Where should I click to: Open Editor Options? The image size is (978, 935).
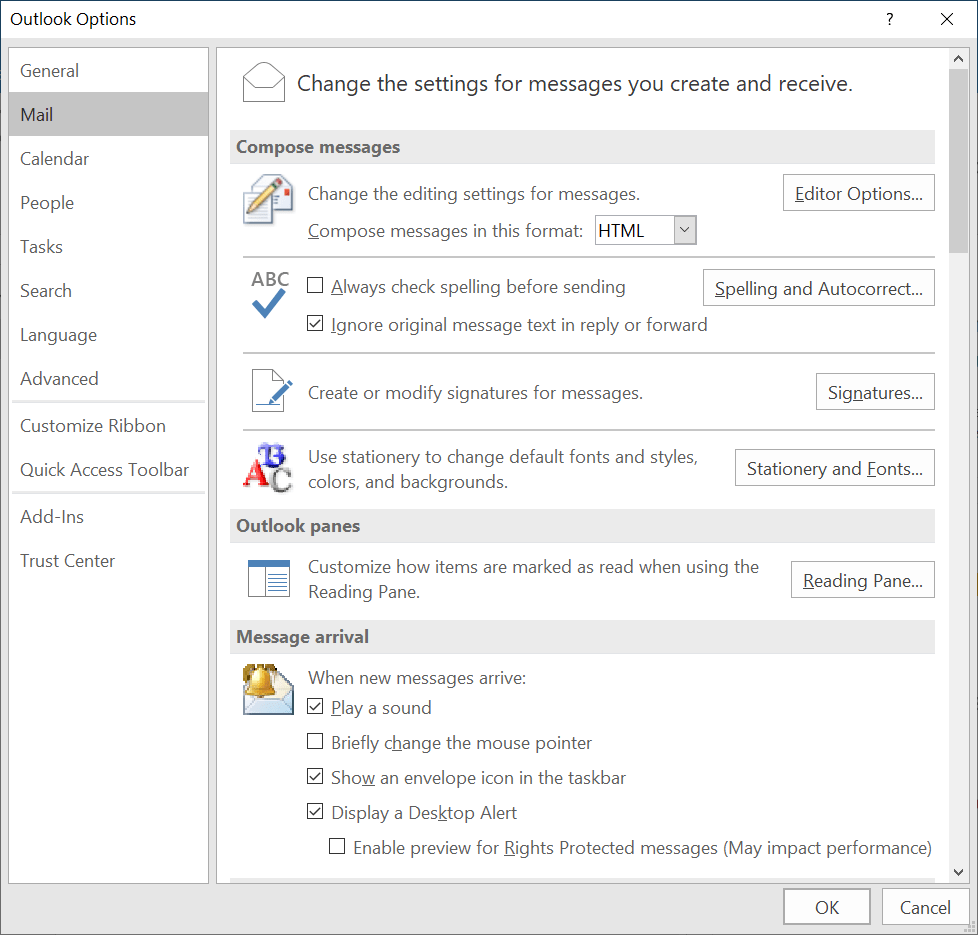858,193
